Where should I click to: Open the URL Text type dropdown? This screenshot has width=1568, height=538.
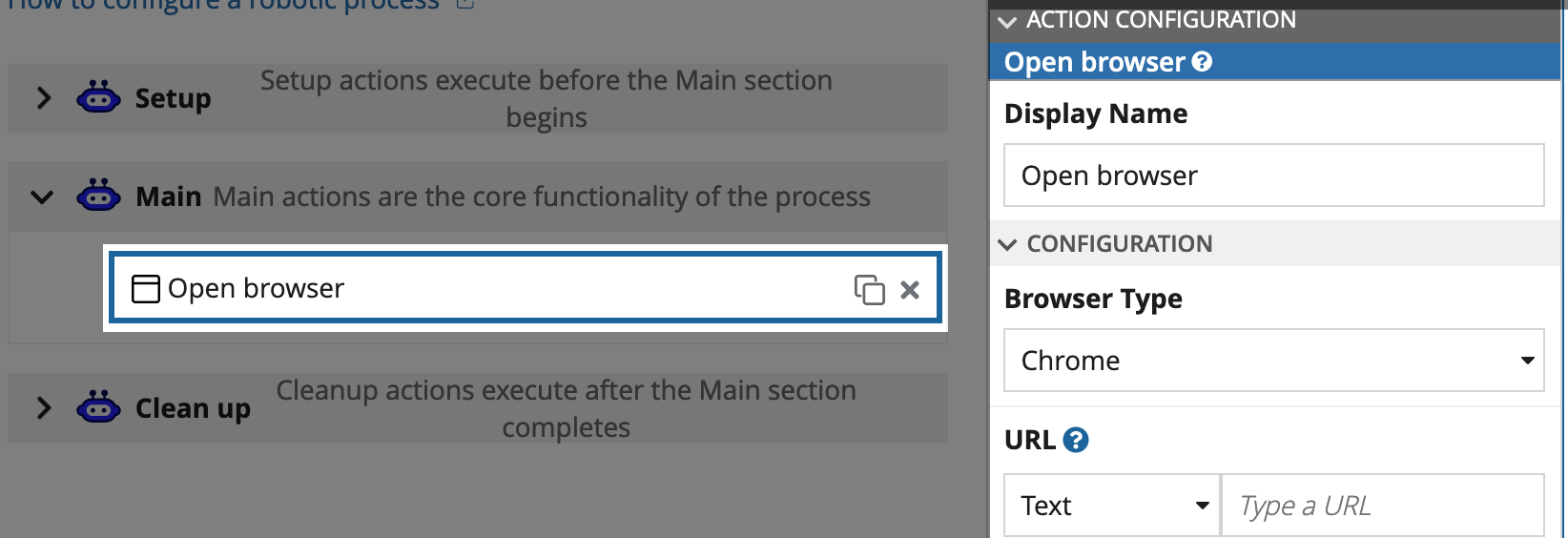pos(1112,506)
